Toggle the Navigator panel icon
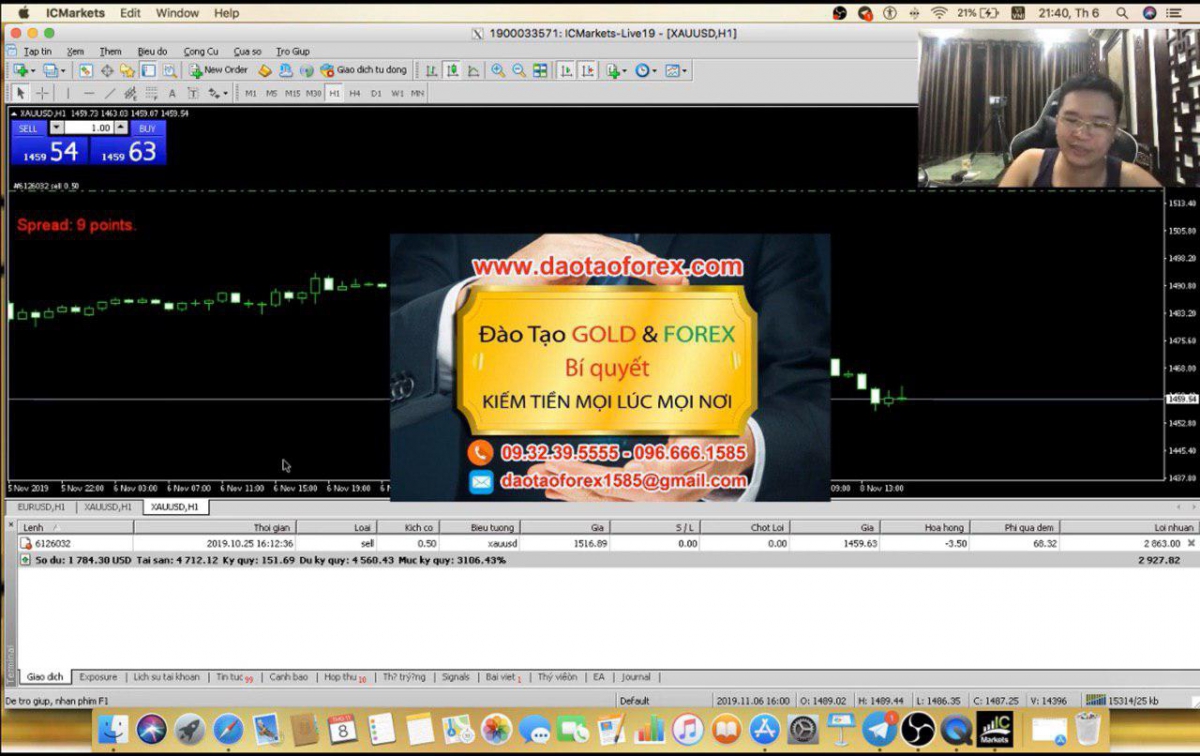 coord(127,70)
